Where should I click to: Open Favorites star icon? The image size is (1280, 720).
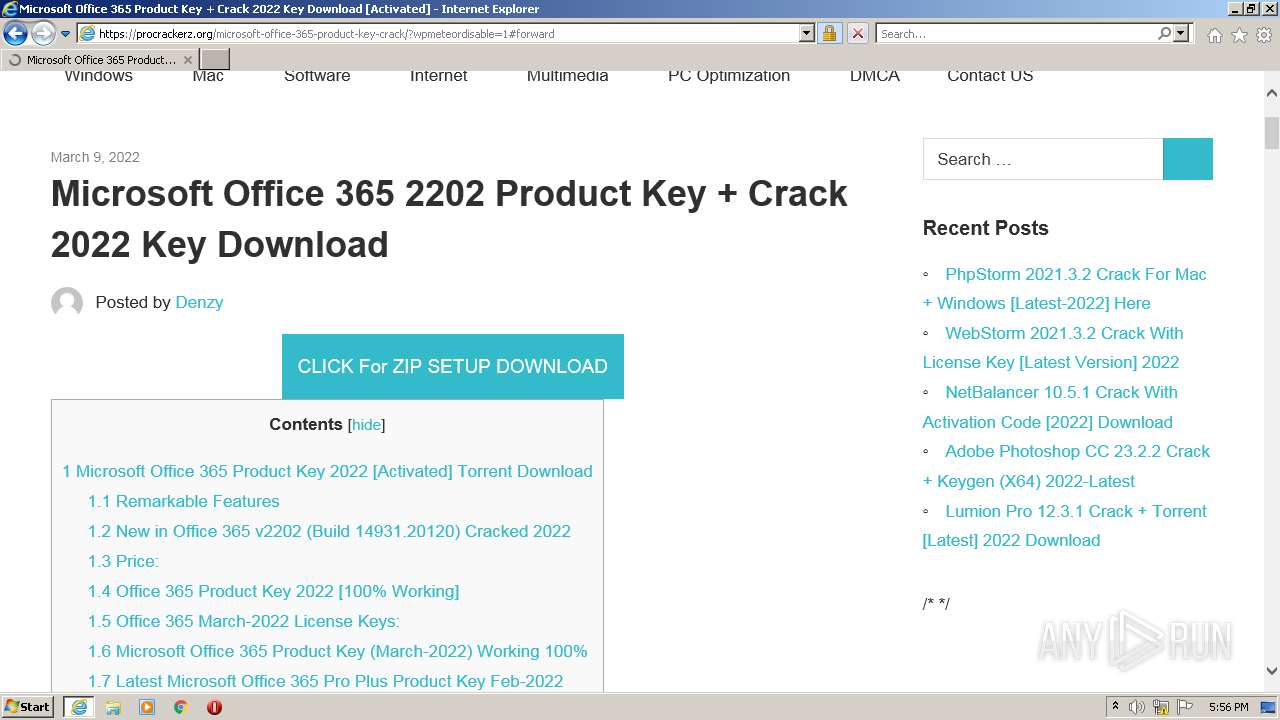pyautogui.click(x=1239, y=35)
